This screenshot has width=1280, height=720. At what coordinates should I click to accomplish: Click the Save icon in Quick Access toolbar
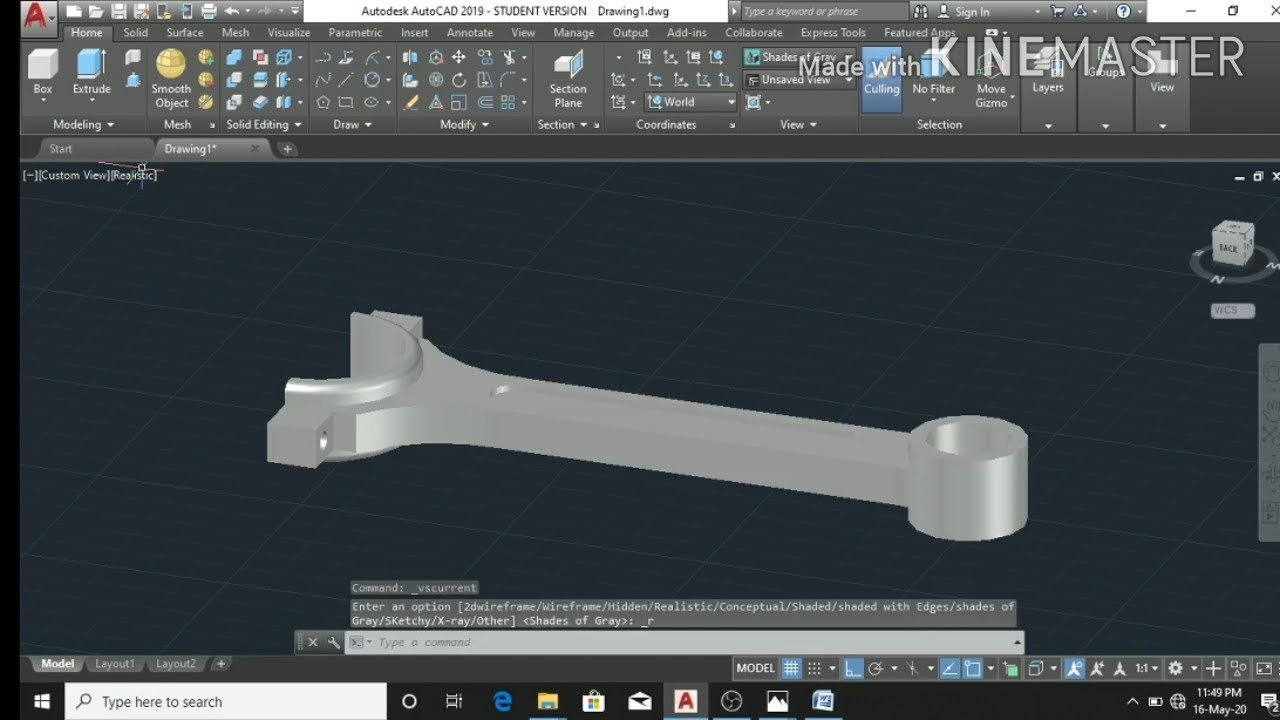(x=118, y=12)
